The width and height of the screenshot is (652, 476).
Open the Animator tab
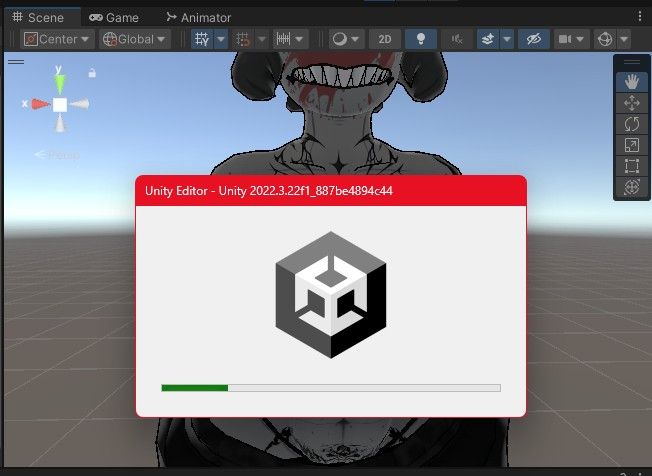coord(198,17)
